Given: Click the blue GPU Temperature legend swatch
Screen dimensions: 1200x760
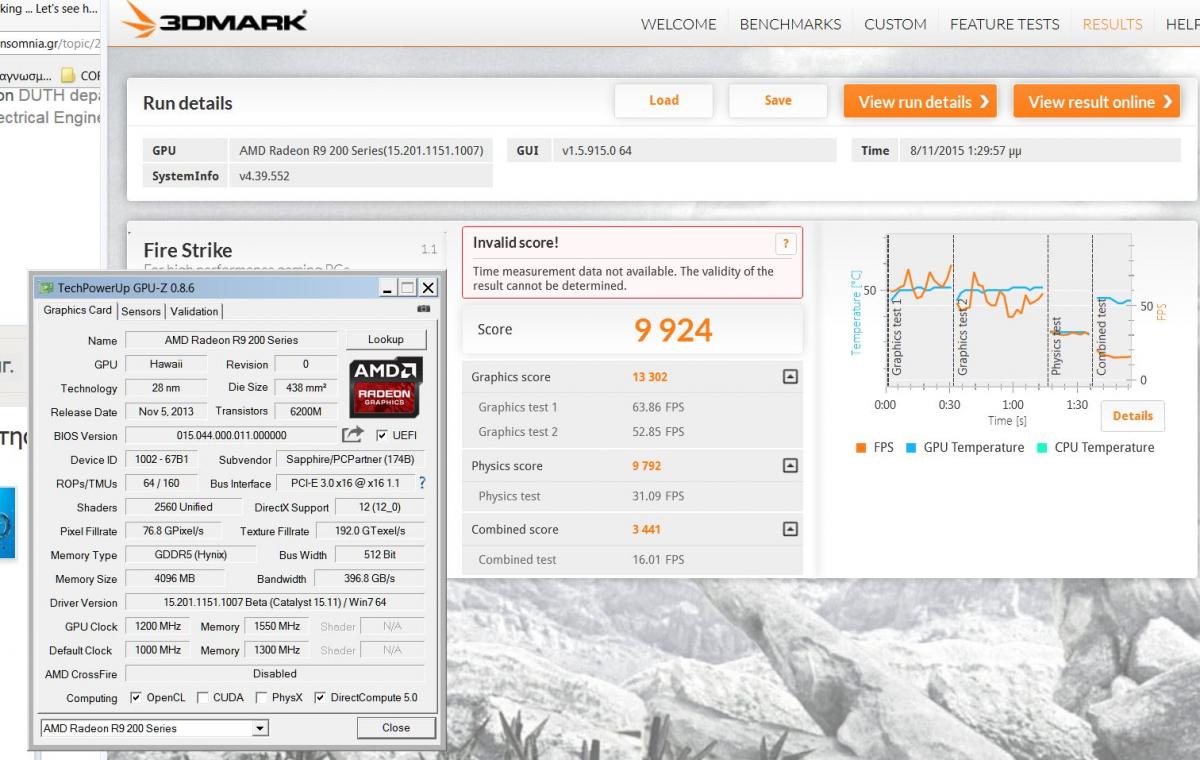Looking at the screenshot, I should (912, 448).
